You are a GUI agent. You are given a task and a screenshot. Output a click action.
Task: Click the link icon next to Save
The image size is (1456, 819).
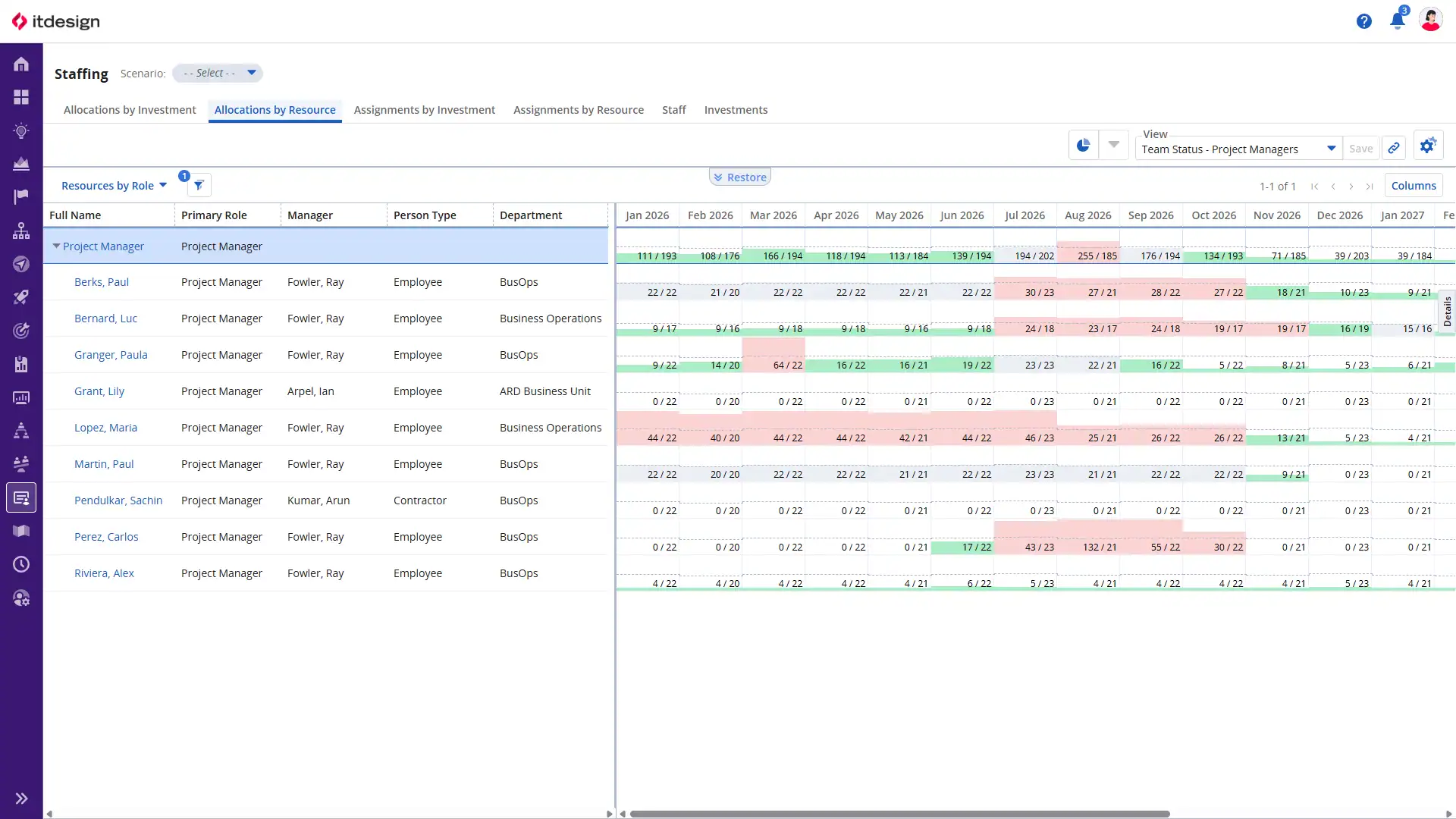(1394, 149)
